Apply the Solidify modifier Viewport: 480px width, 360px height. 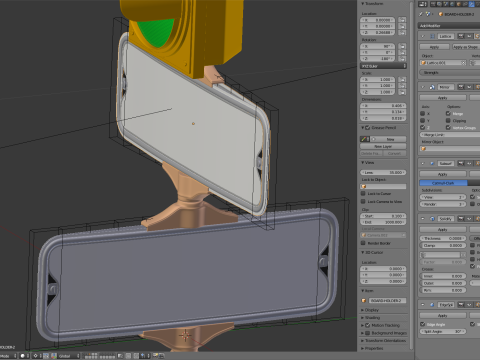click(x=443, y=230)
